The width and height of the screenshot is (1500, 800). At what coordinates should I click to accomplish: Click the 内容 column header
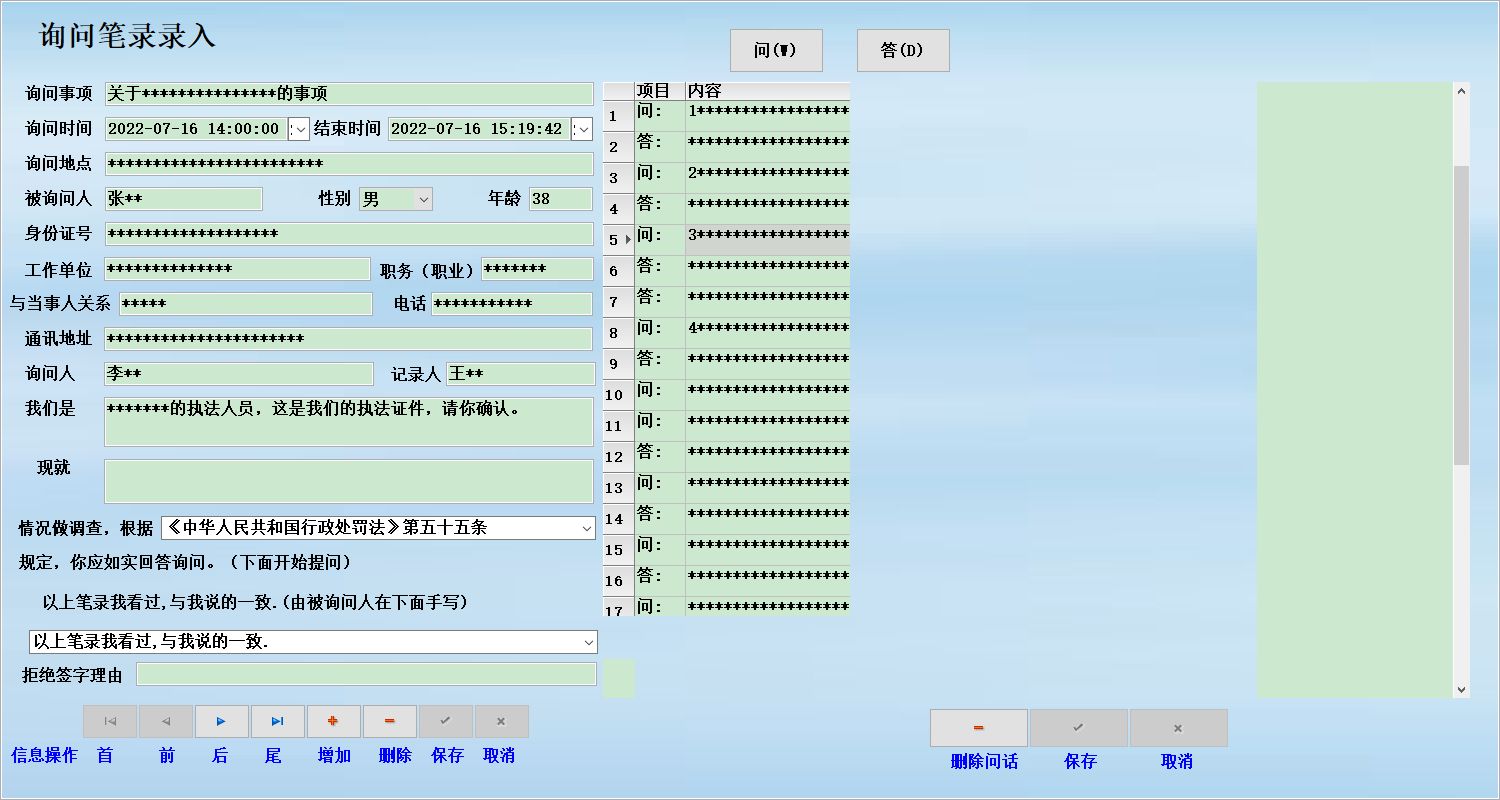coord(767,91)
